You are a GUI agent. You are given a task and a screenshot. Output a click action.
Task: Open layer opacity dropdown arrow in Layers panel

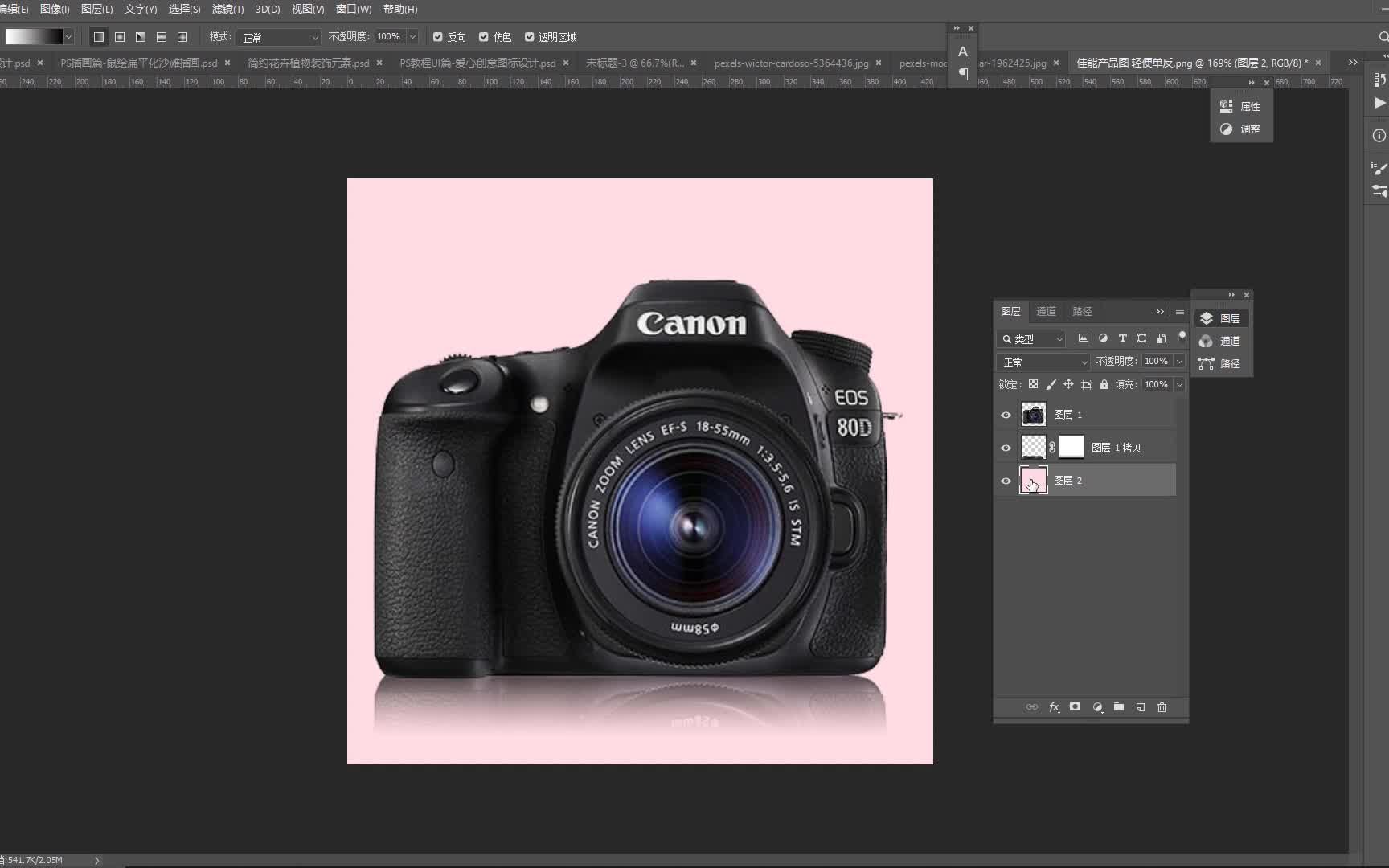(x=1179, y=362)
